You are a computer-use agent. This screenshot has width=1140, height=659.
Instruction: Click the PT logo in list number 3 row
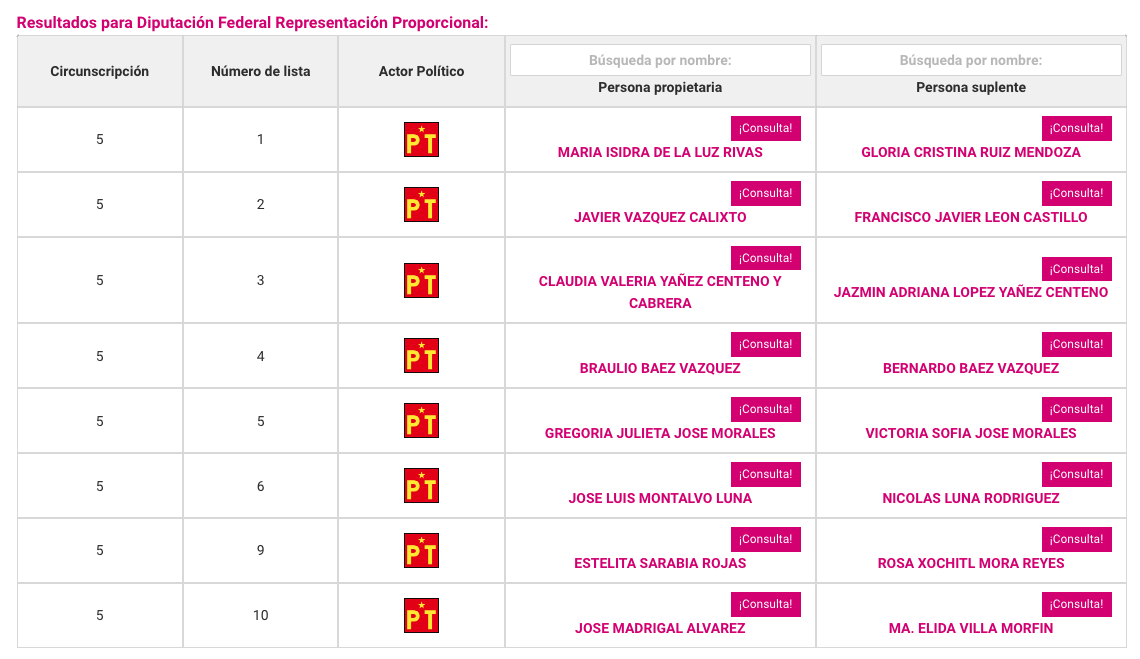pos(421,280)
